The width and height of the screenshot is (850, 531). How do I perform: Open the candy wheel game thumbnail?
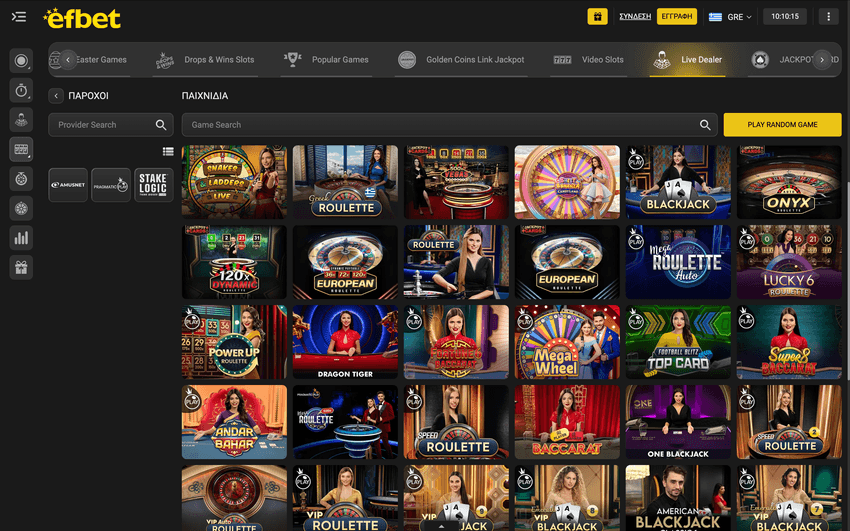[567, 182]
